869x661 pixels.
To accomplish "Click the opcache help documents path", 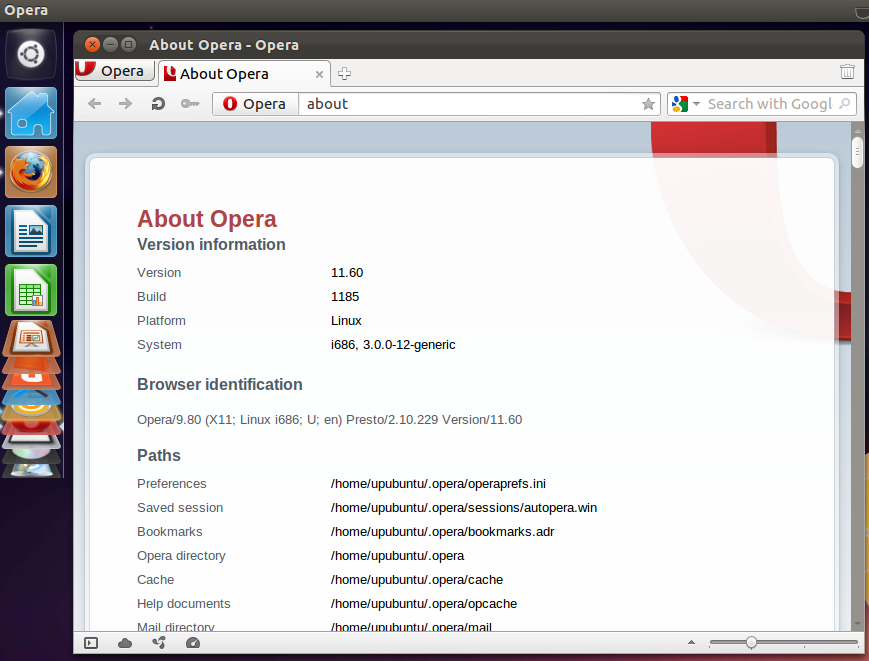I will click(x=423, y=604).
